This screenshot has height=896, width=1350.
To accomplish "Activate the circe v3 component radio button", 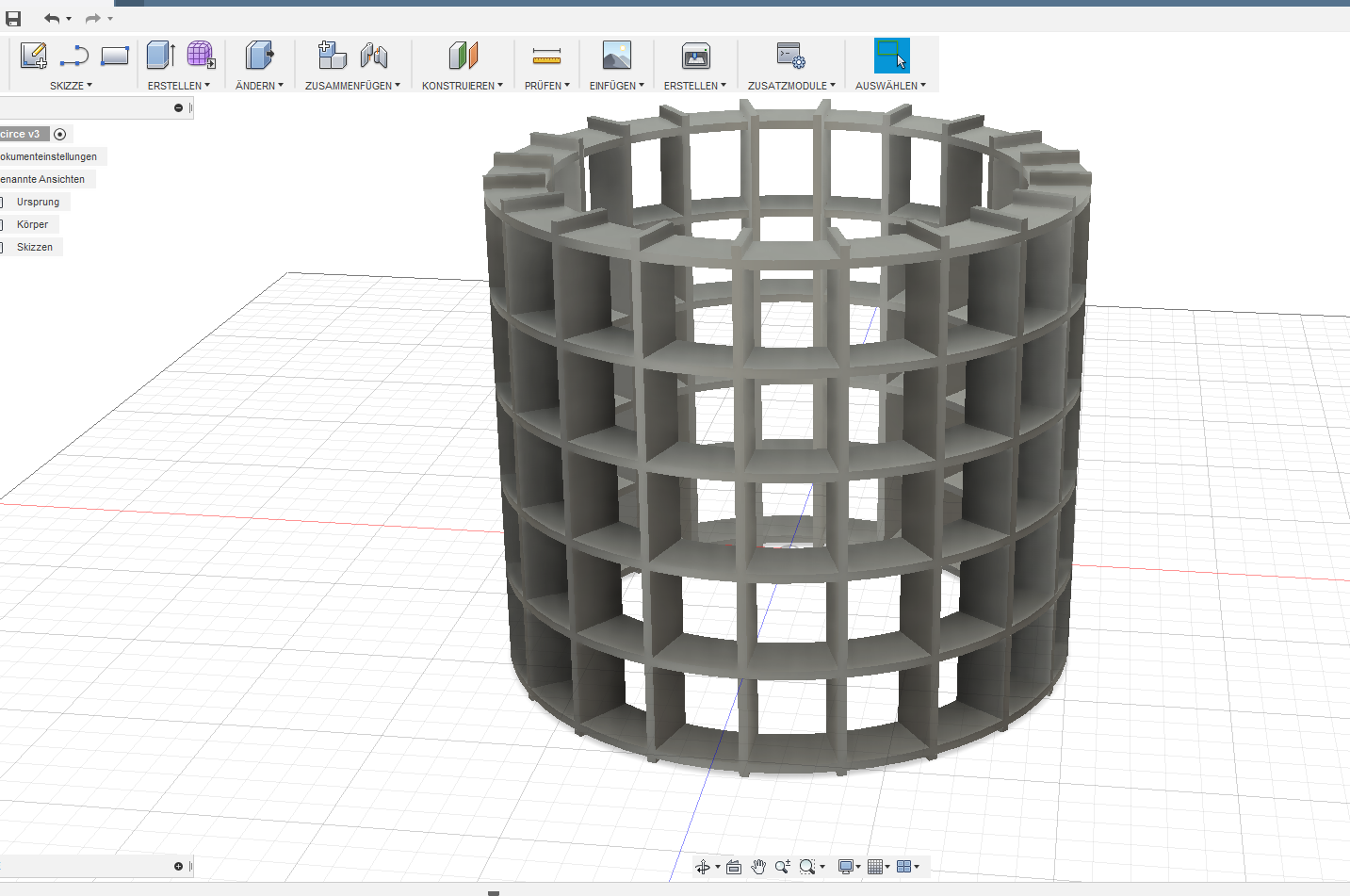I will pos(60,135).
